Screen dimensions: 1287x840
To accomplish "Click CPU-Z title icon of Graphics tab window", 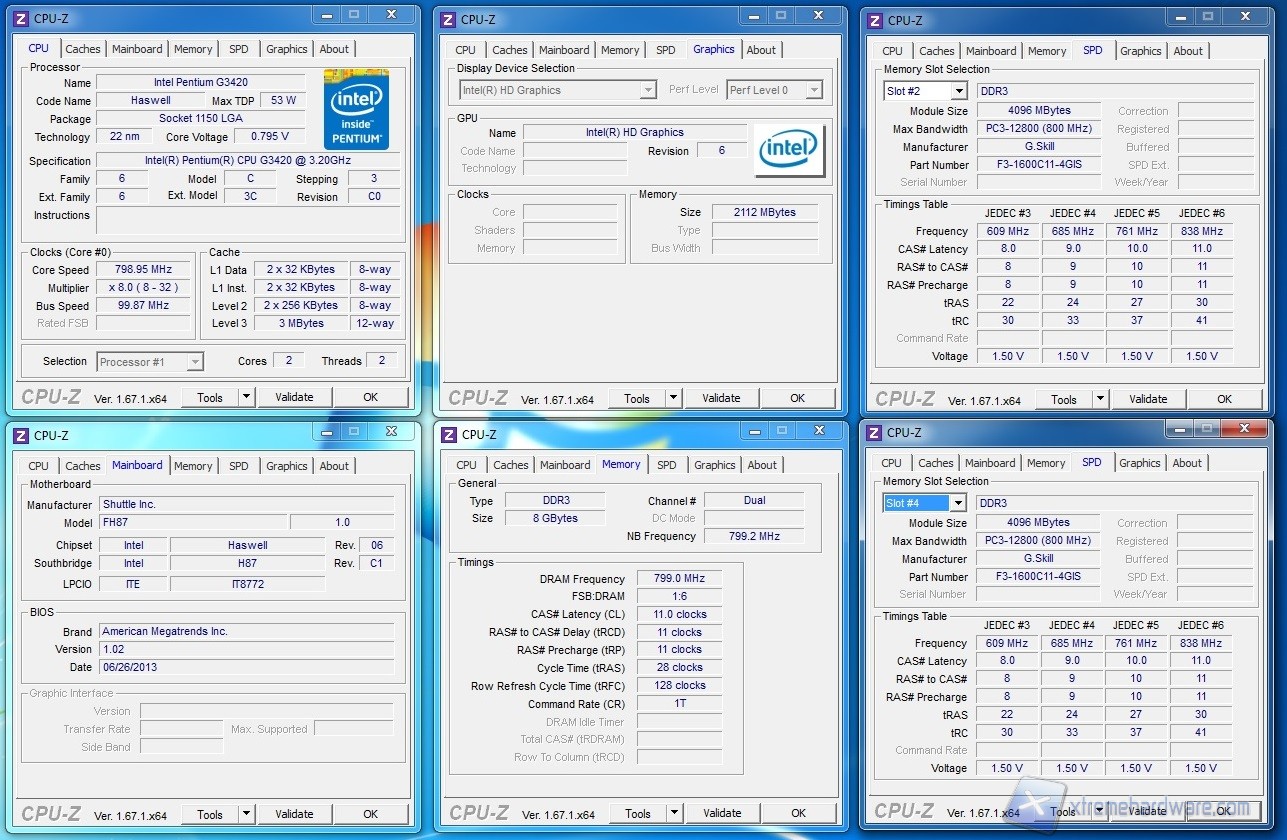I will (448, 20).
